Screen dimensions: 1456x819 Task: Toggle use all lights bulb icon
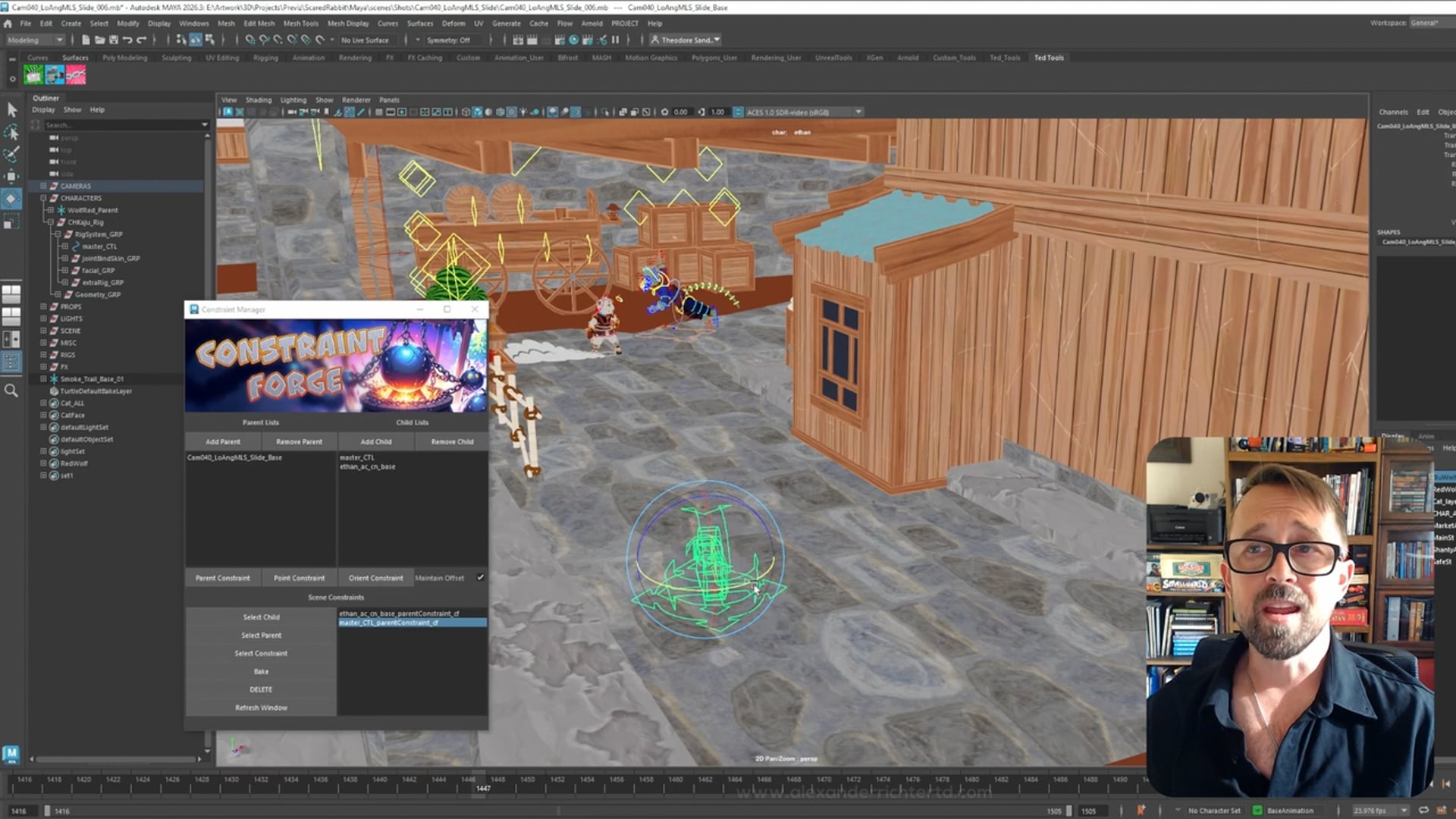[x=523, y=112]
